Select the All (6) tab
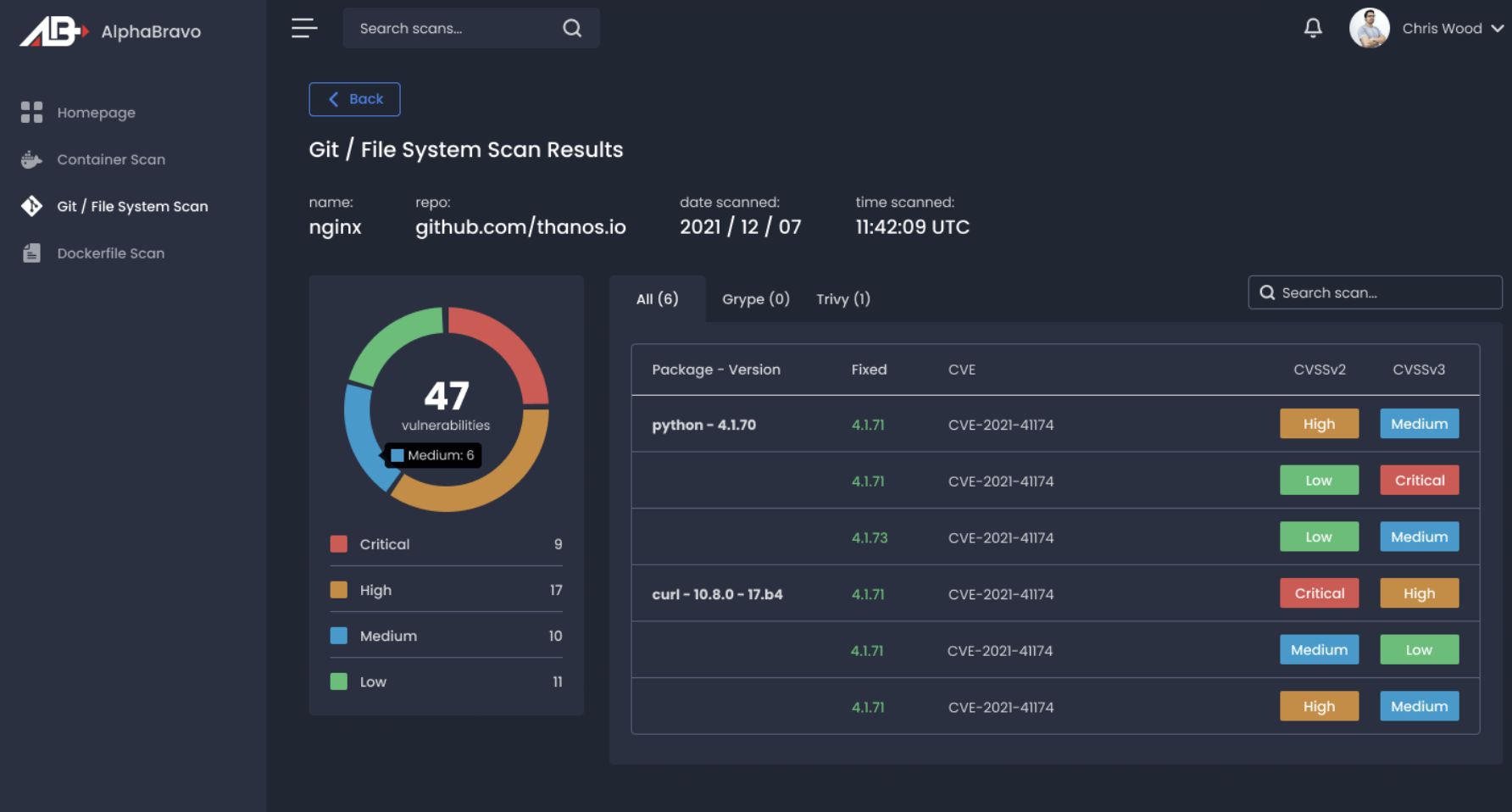Viewport: 1512px width, 812px height. click(657, 299)
